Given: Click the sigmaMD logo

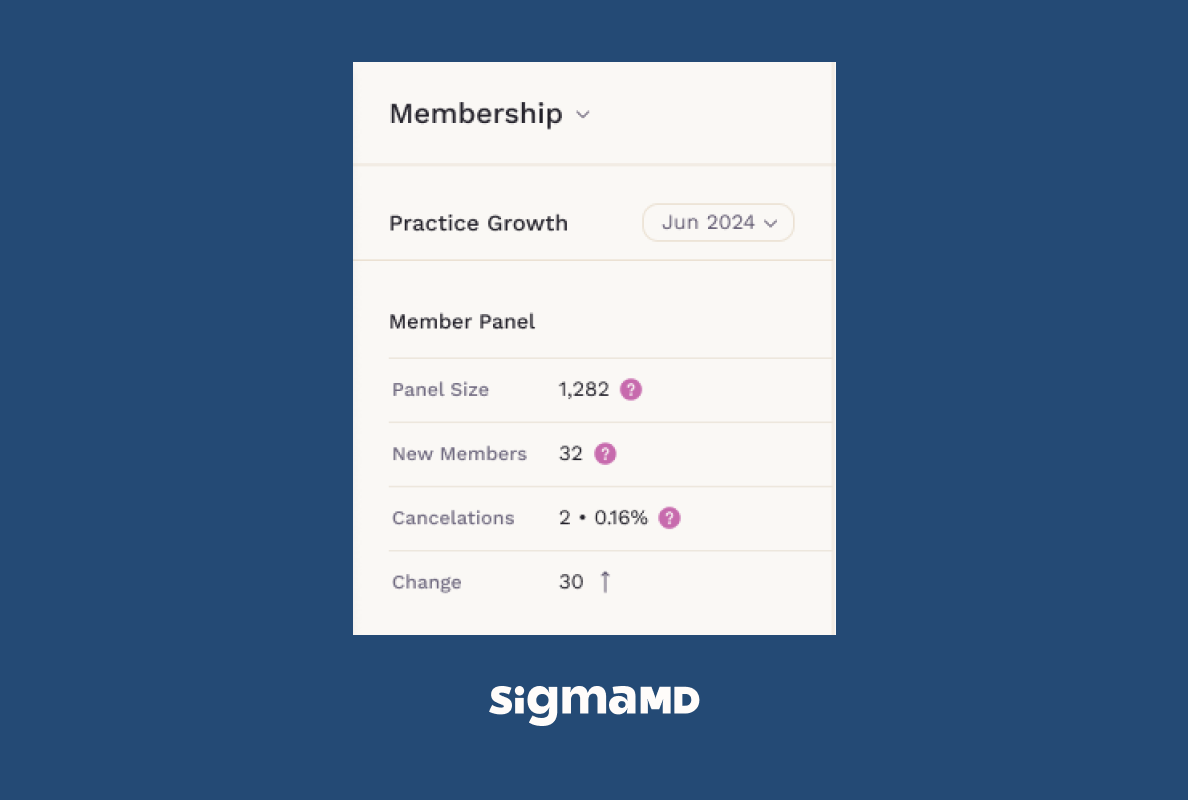Looking at the screenshot, I should (594, 703).
